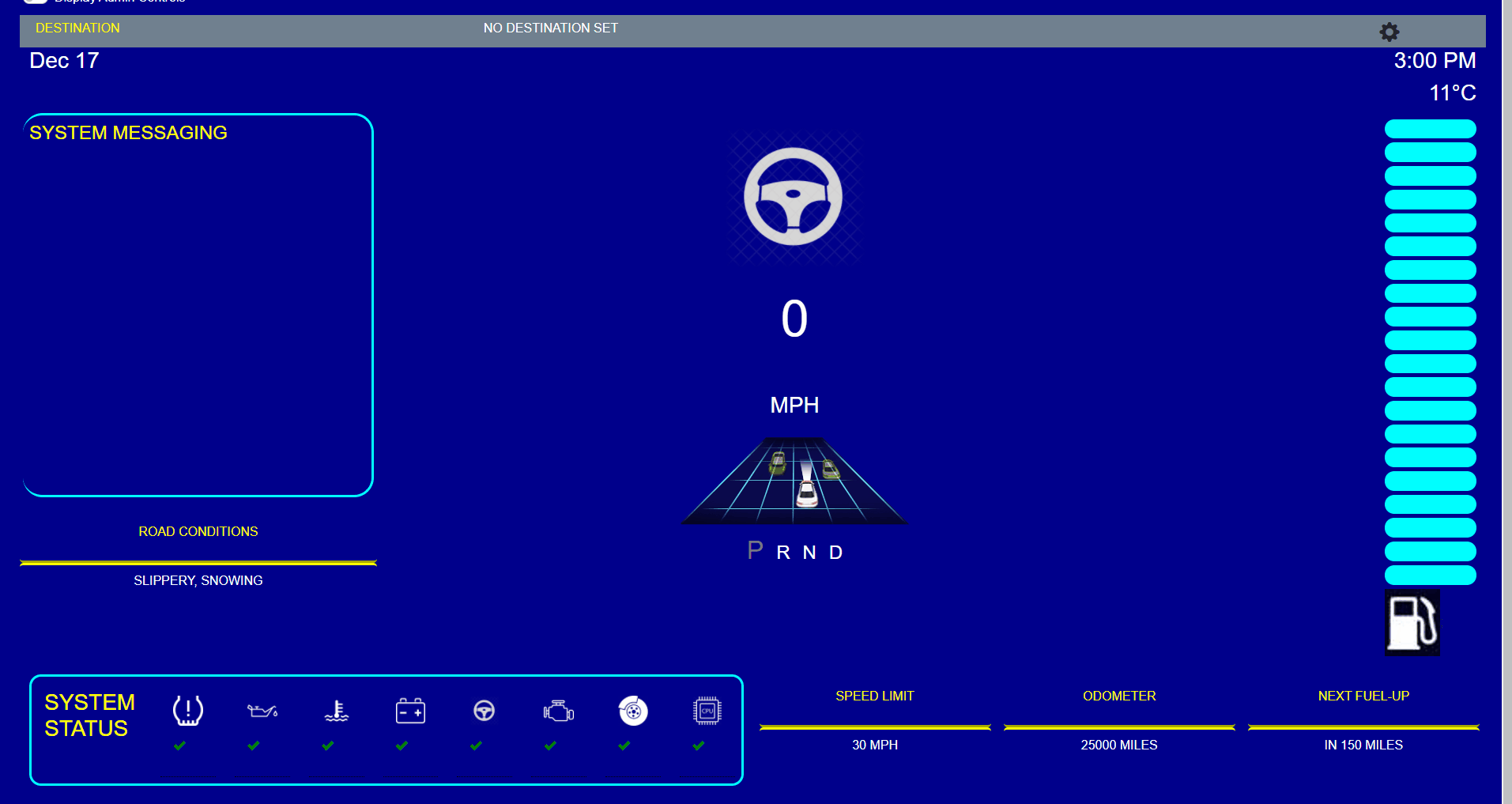Image resolution: width=1512 pixels, height=804 pixels.
Task: Click the ROAD CONDITIONS label
Action: click(x=198, y=531)
